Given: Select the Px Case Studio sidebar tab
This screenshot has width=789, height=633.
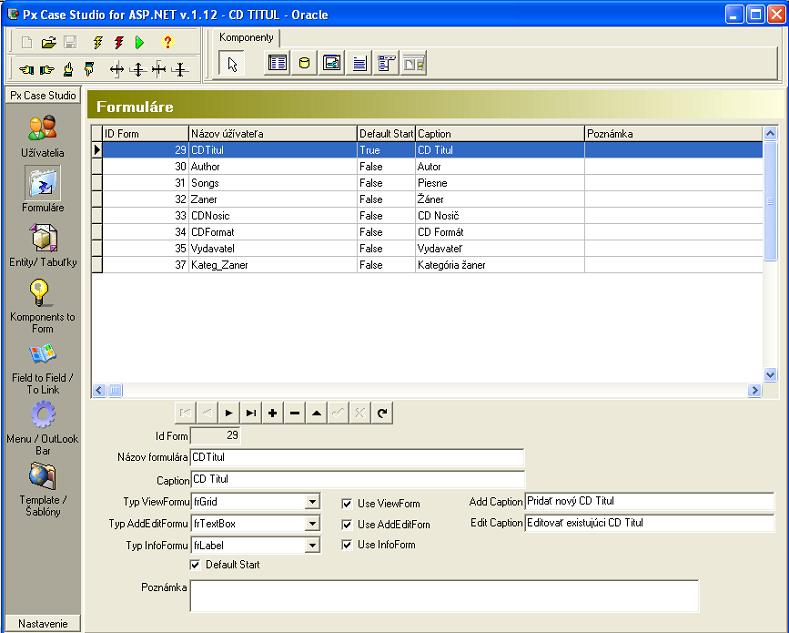Looking at the screenshot, I should coord(43,95).
